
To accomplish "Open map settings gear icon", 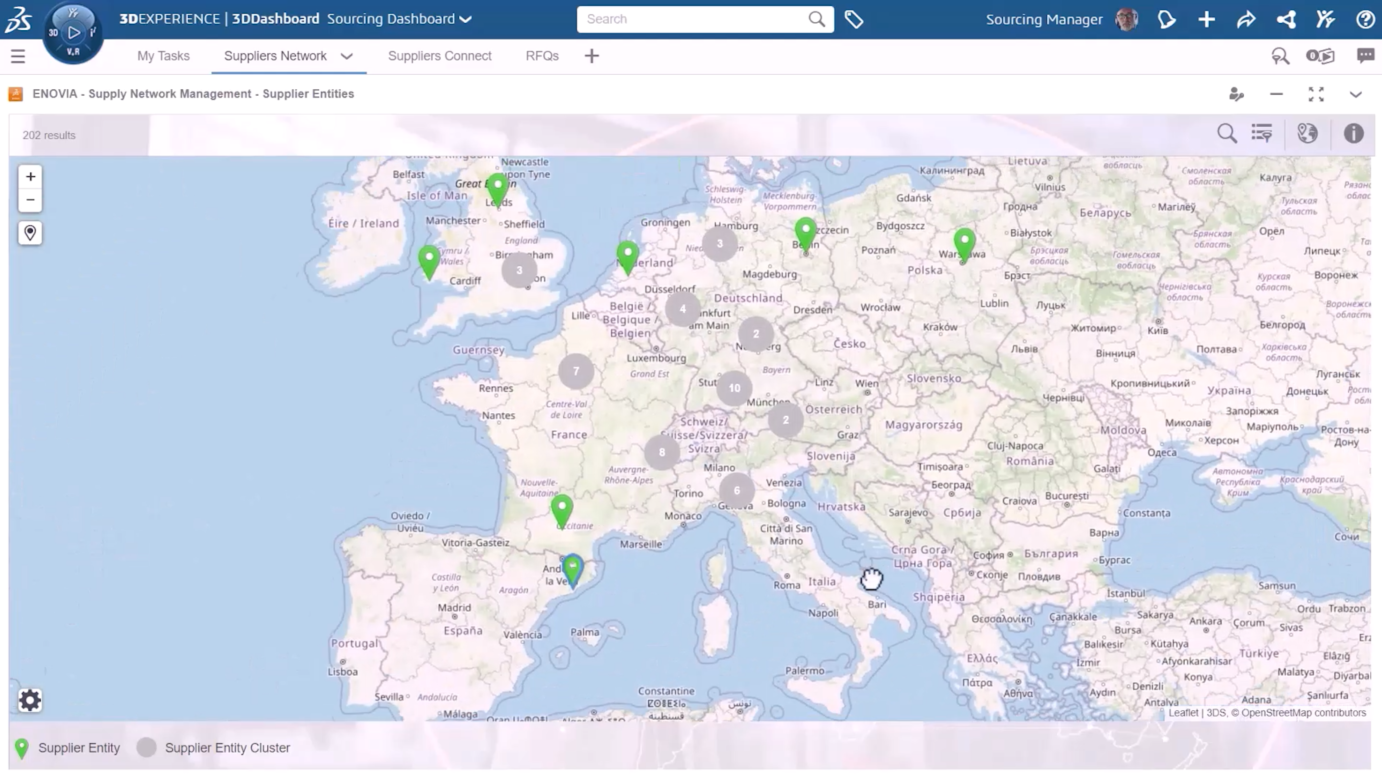I will coord(30,700).
